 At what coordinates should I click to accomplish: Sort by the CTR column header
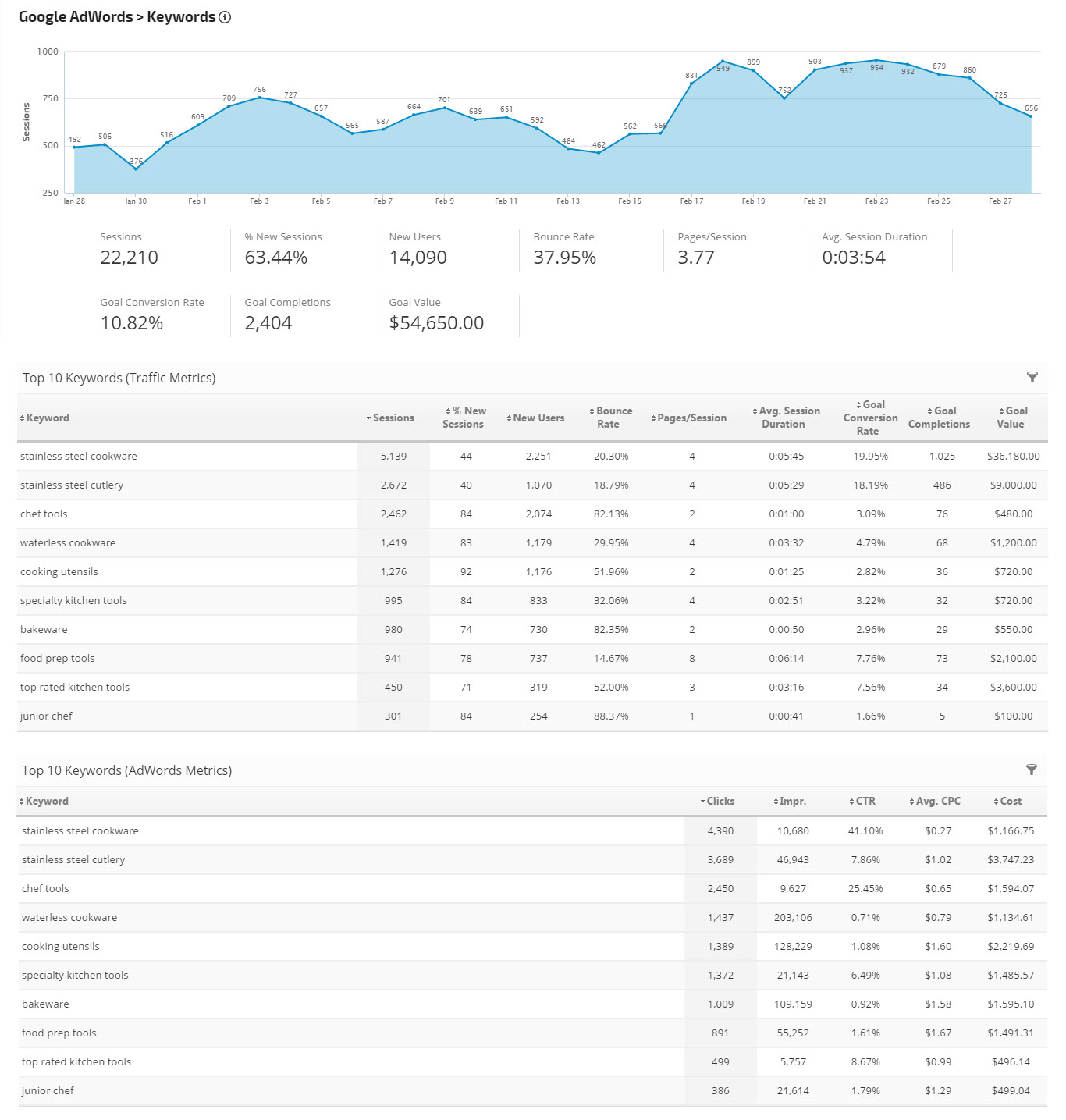point(865,802)
